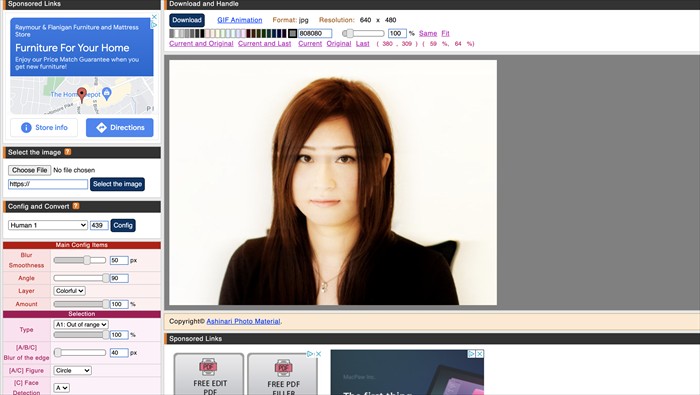Click the Store info icon button
This screenshot has width=700, height=395.
(x=44, y=128)
